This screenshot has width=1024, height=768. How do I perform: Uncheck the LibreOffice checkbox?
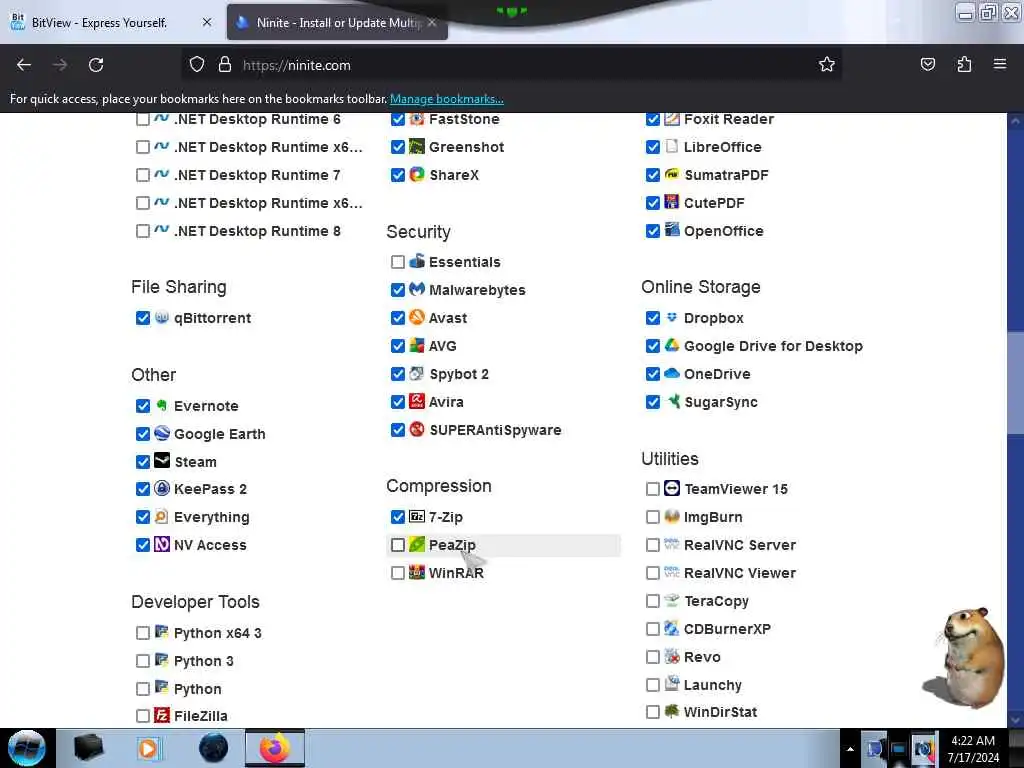652,147
